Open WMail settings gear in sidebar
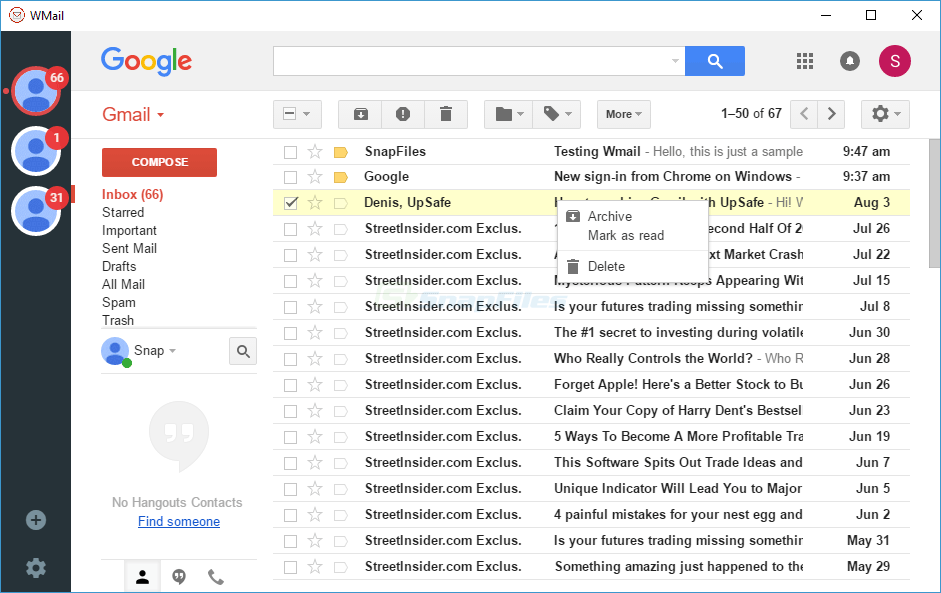The image size is (941, 593). tap(36, 568)
